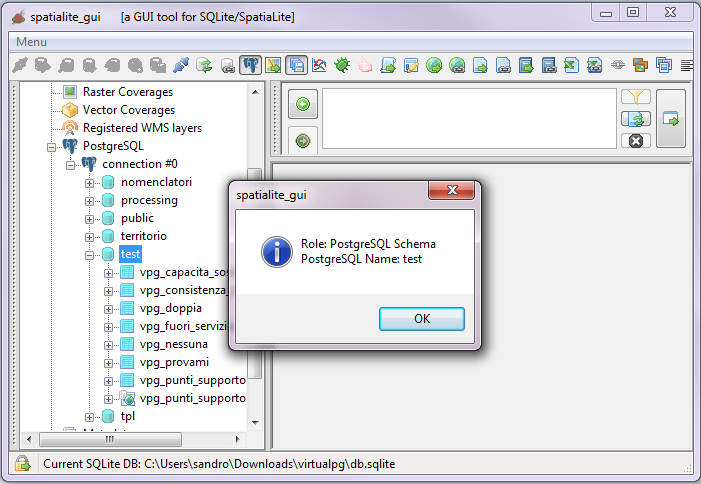Expand the public schema
Screen dimensions: 701x484
tap(89, 219)
